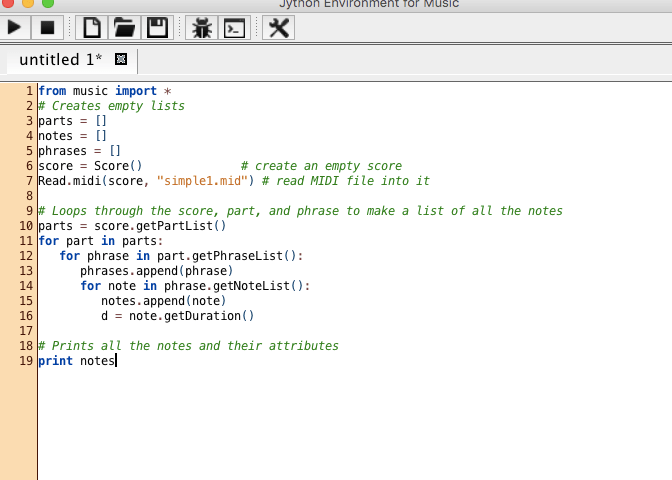Click line number 7 in the gutter
Screen dimensions: 672x480
click(30, 181)
